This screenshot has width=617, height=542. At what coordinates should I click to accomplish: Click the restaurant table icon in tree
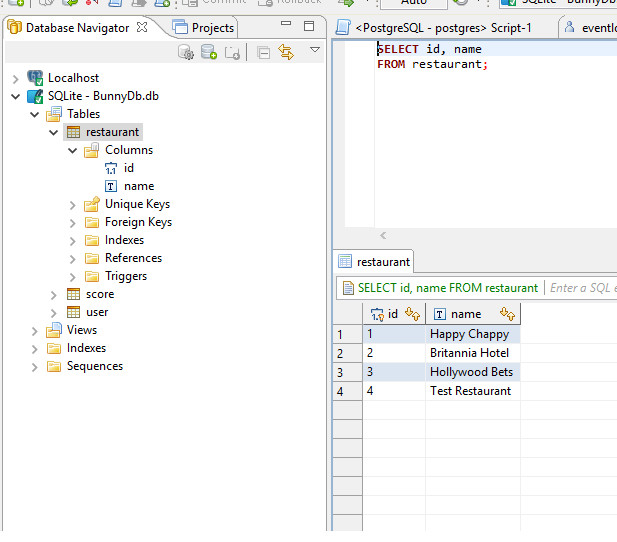pyautogui.click(x=73, y=132)
